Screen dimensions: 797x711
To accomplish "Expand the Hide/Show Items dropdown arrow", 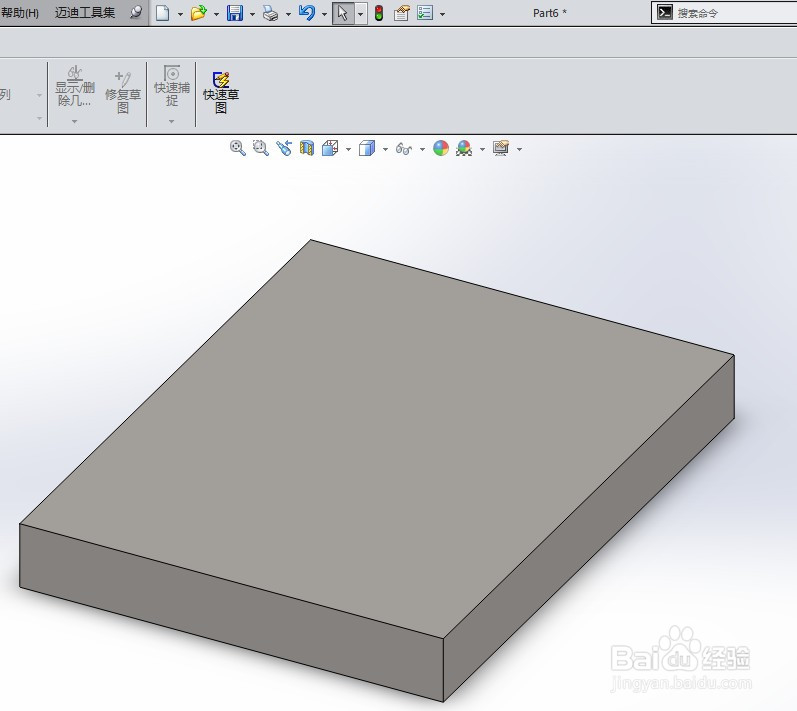I will coord(422,149).
